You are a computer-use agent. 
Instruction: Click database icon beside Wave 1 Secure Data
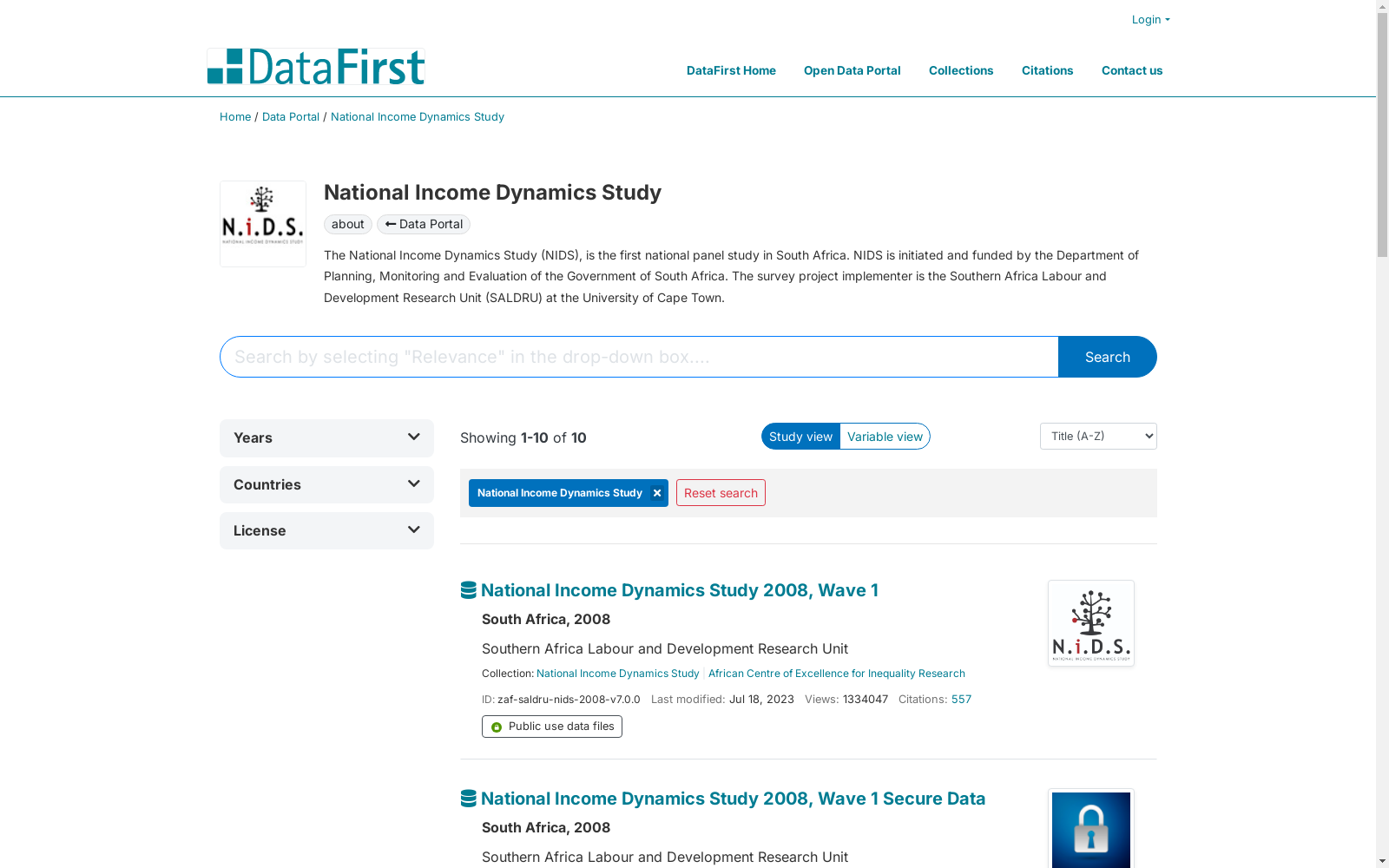[x=469, y=799]
